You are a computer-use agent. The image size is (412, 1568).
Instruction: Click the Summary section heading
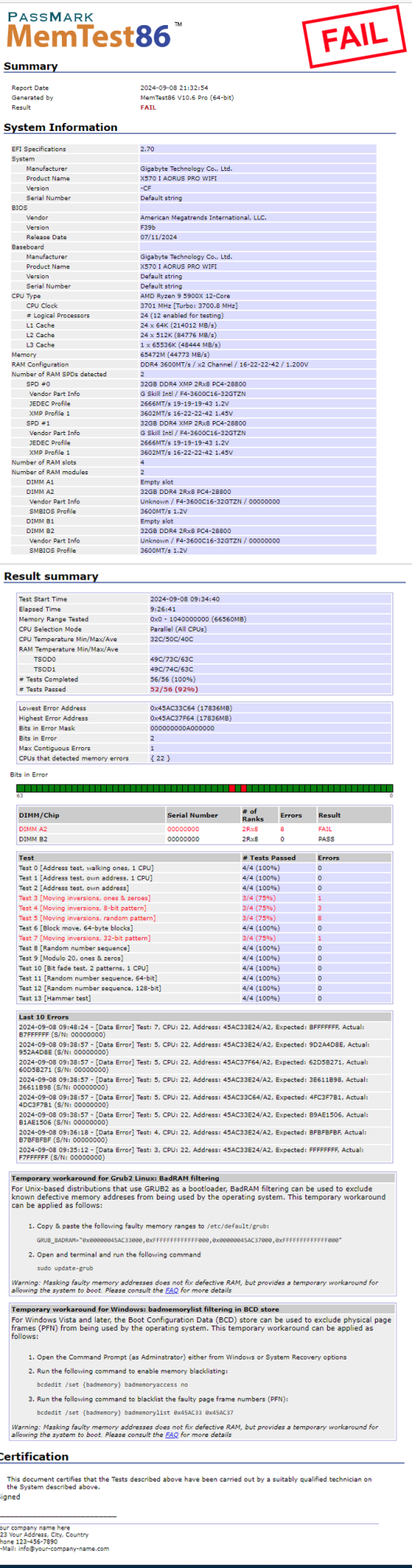[x=31, y=67]
